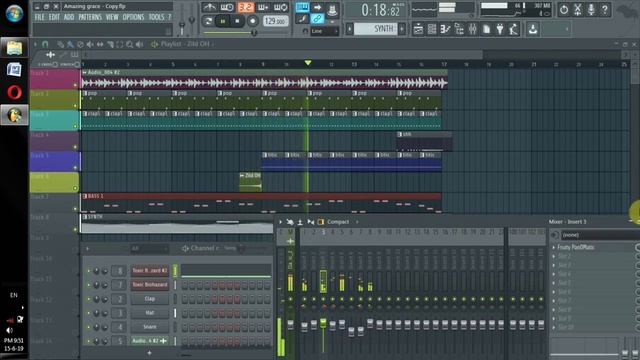Open the EDIT menu
Screen dimensions: 640x360
click(x=54, y=17)
